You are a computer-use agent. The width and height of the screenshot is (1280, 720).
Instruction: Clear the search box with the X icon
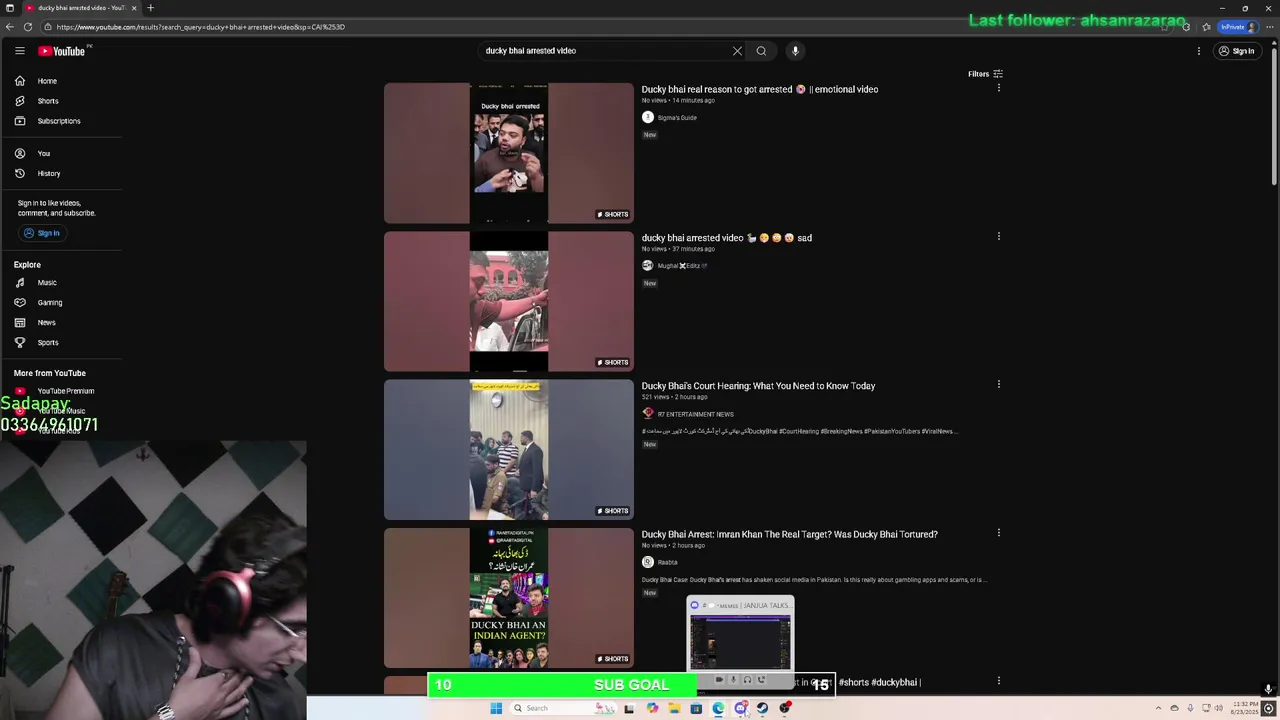(x=737, y=51)
